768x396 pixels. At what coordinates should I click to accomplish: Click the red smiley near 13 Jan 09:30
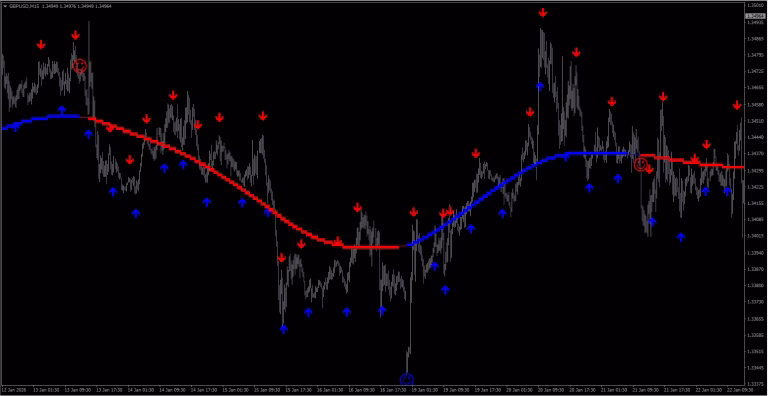(x=80, y=66)
